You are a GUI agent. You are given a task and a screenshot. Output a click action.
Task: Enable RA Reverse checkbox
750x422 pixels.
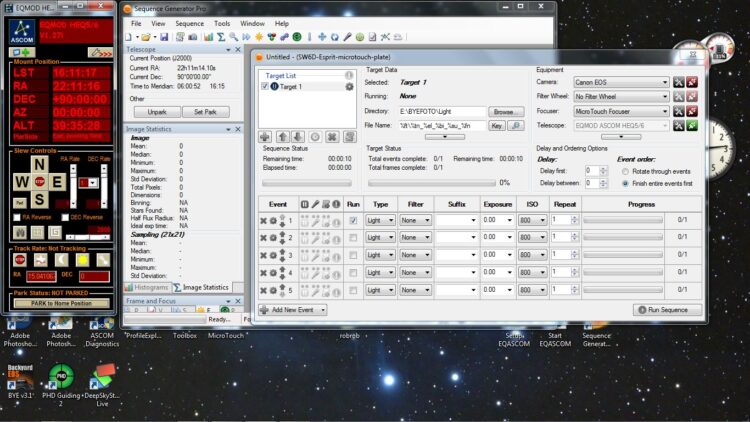[x=17, y=217]
